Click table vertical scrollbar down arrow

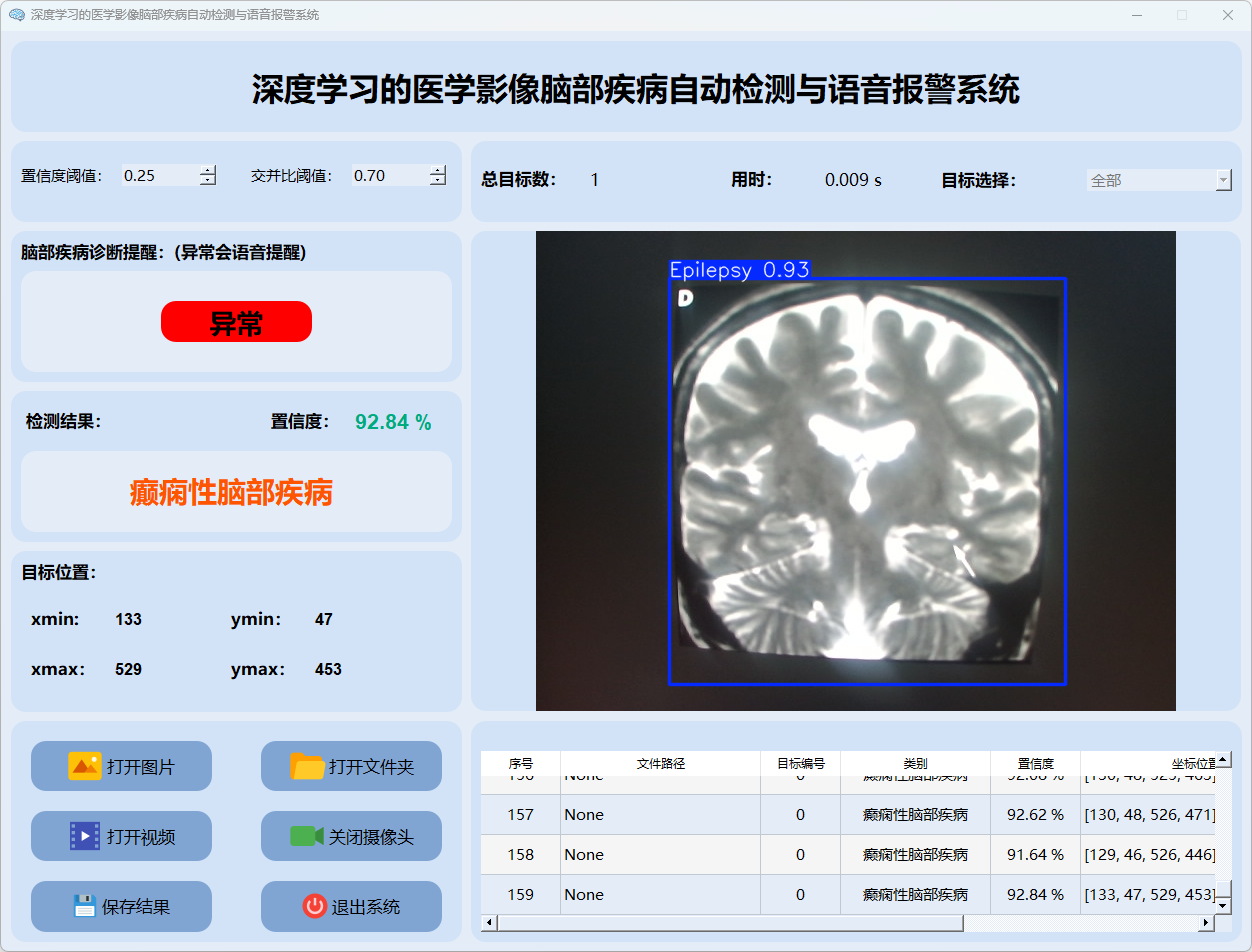pyautogui.click(x=1223, y=905)
